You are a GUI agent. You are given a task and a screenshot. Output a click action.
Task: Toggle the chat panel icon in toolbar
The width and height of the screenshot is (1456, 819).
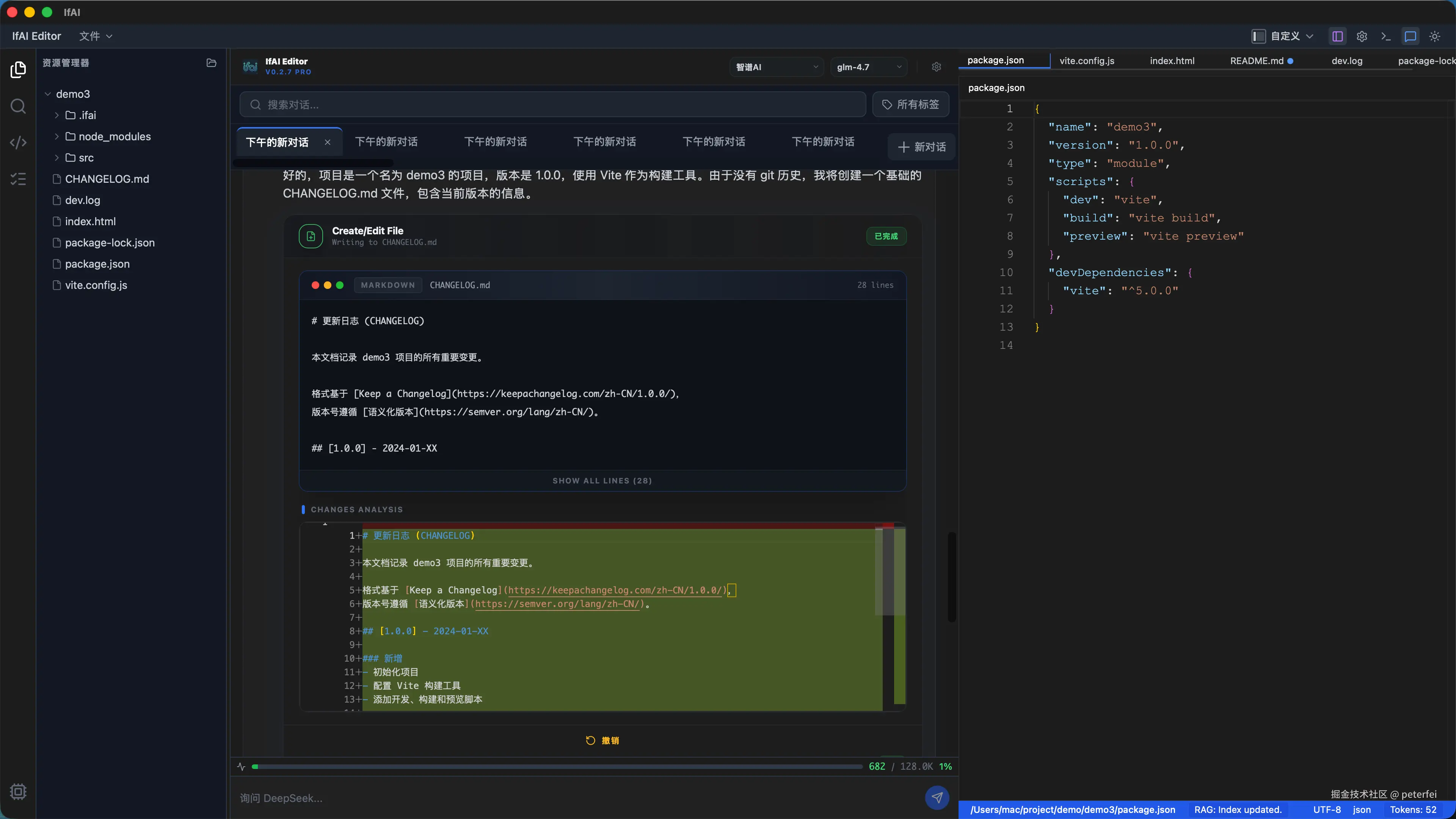1410,36
